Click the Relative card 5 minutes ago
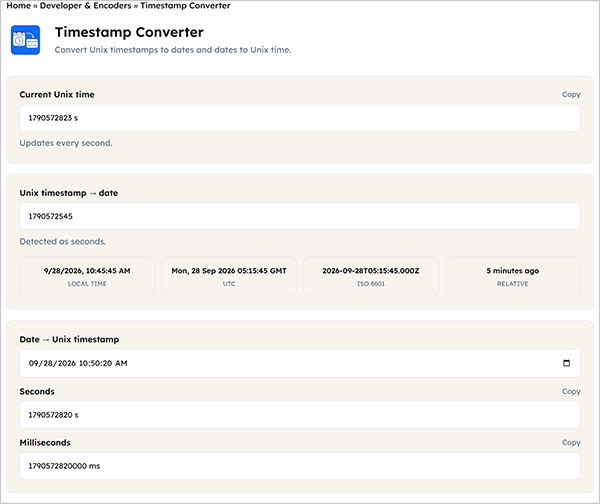Screen dimensions: 600x504 [x=513, y=276]
